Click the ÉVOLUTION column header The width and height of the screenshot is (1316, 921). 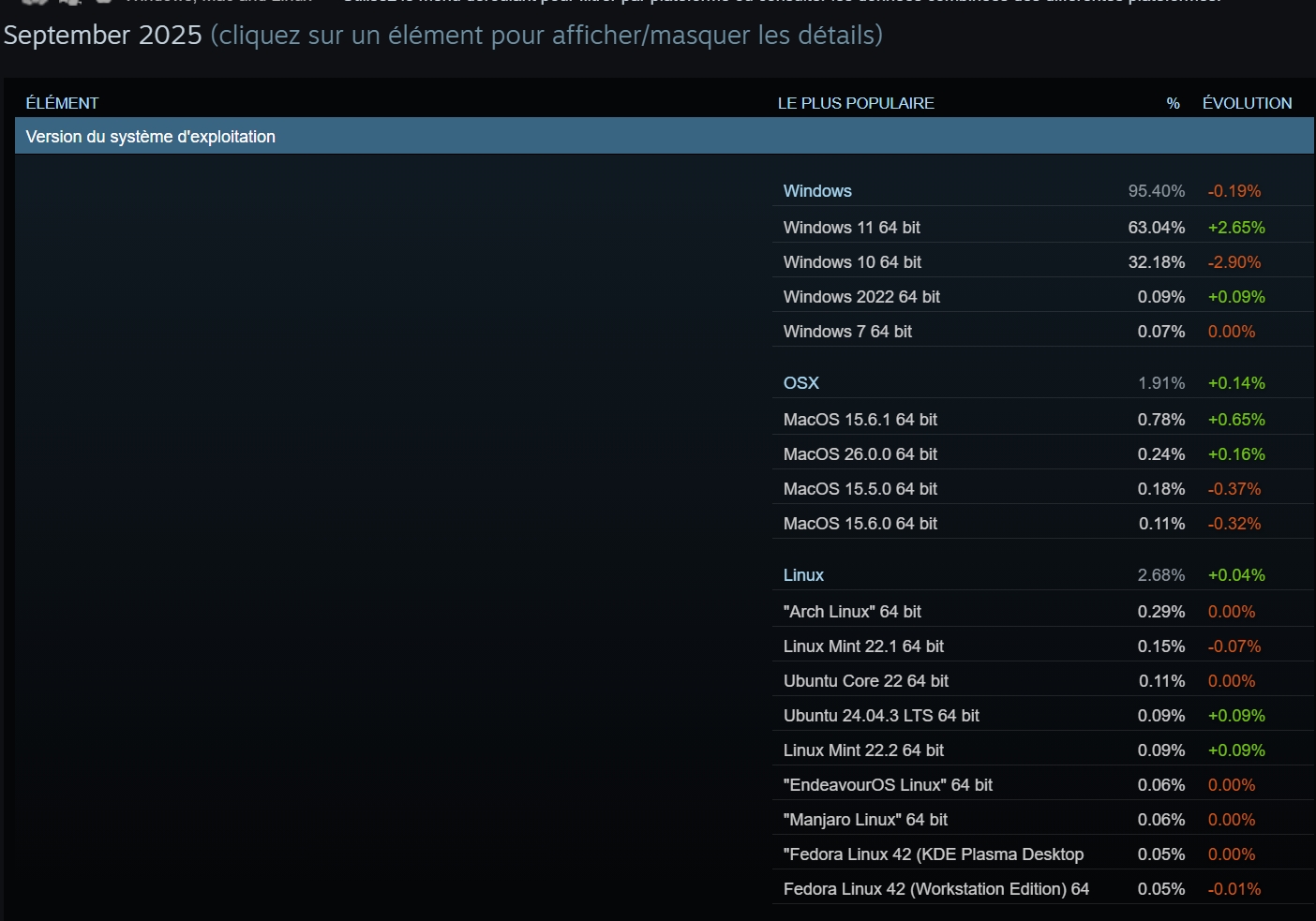click(x=1248, y=103)
